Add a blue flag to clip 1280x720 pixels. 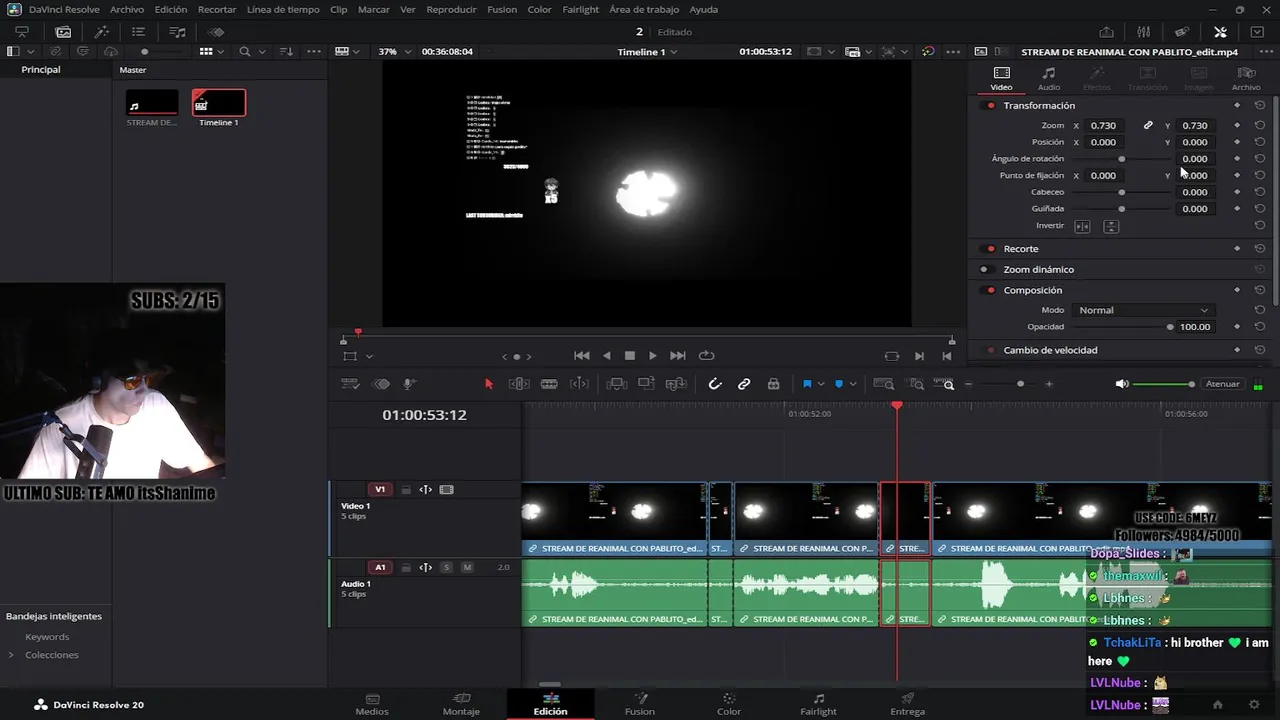click(x=807, y=384)
